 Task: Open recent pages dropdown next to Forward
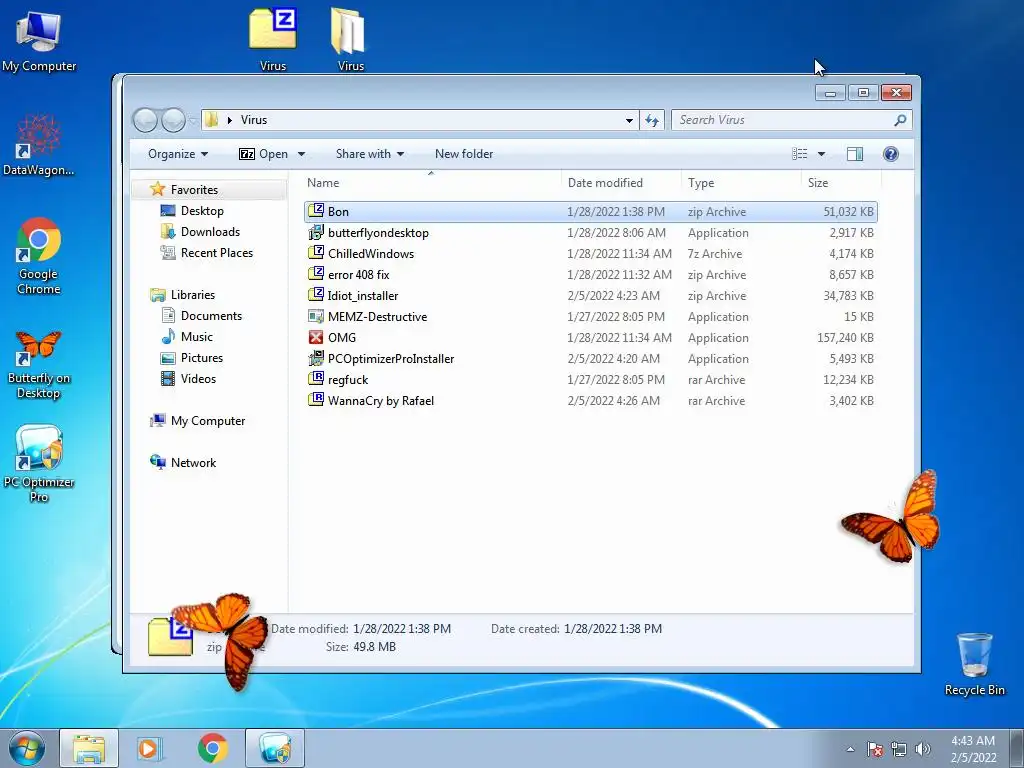[x=193, y=120]
